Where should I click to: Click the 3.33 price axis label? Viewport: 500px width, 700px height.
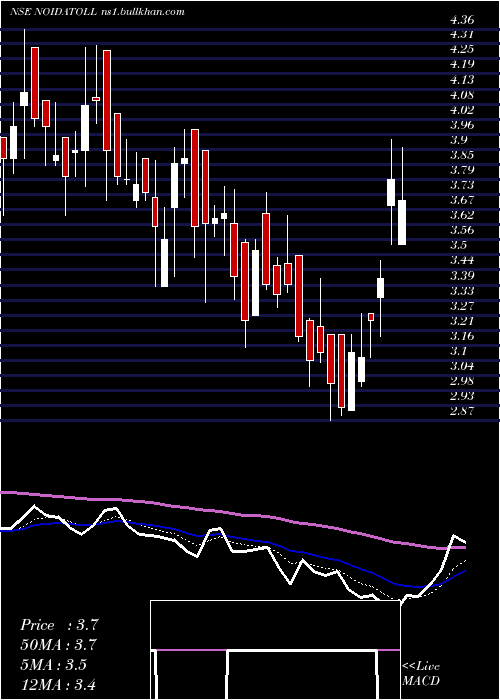462,291
